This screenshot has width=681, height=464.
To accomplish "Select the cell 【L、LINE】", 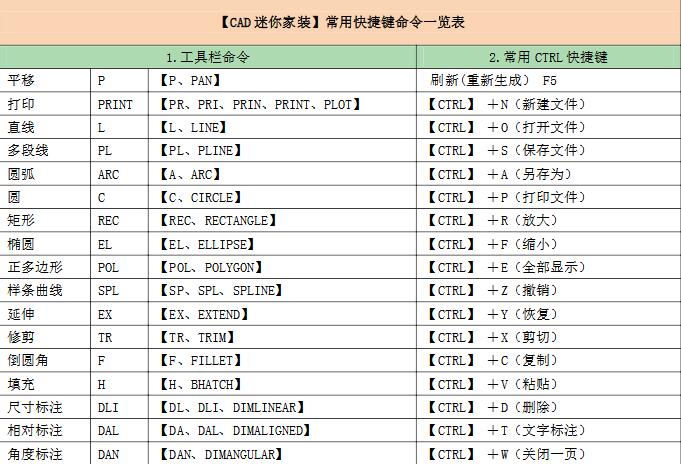I will [282, 127].
